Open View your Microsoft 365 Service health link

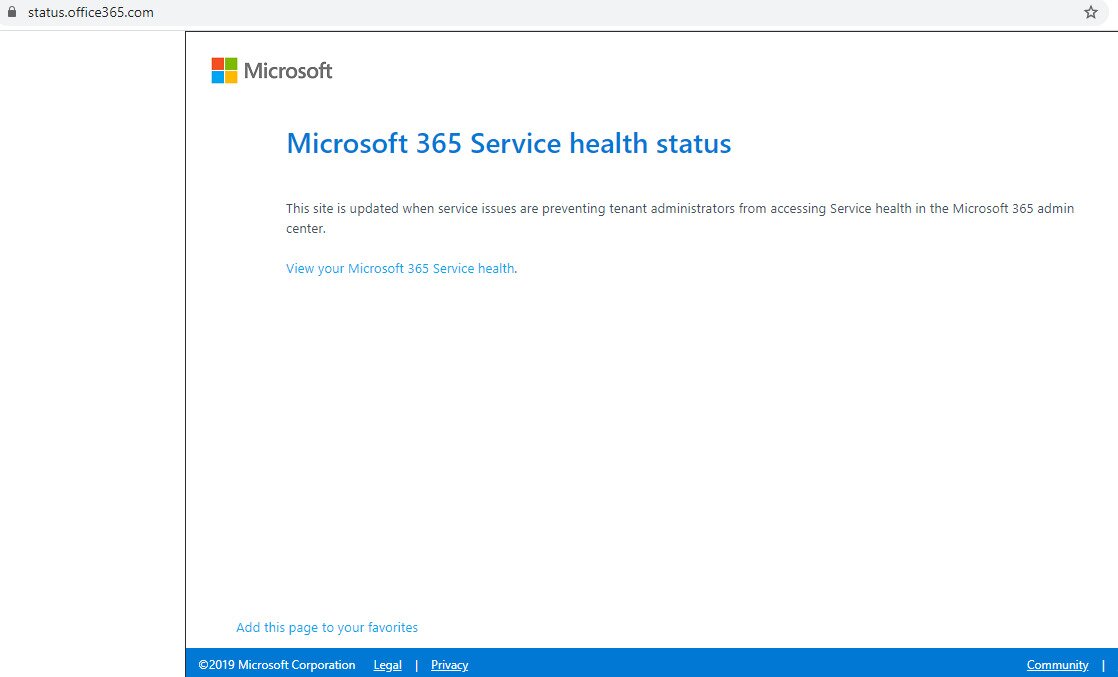(x=400, y=268)
